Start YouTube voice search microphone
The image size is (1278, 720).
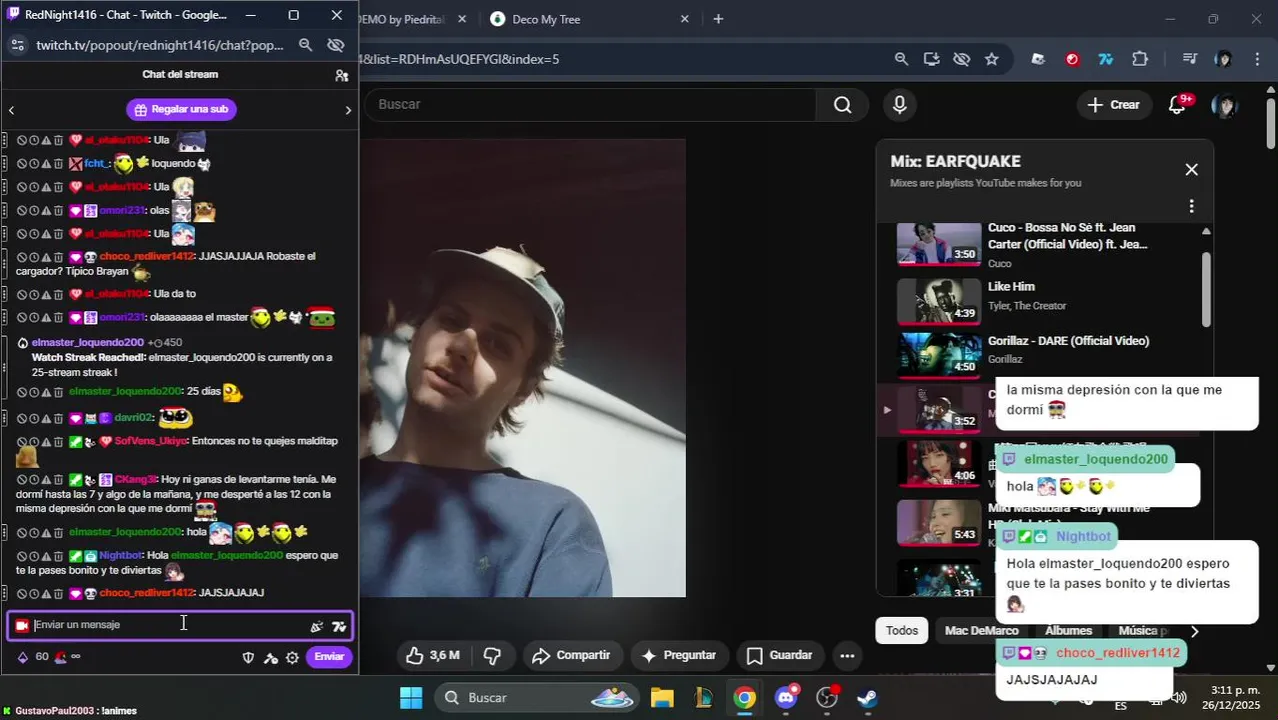[x=900, y=105]
